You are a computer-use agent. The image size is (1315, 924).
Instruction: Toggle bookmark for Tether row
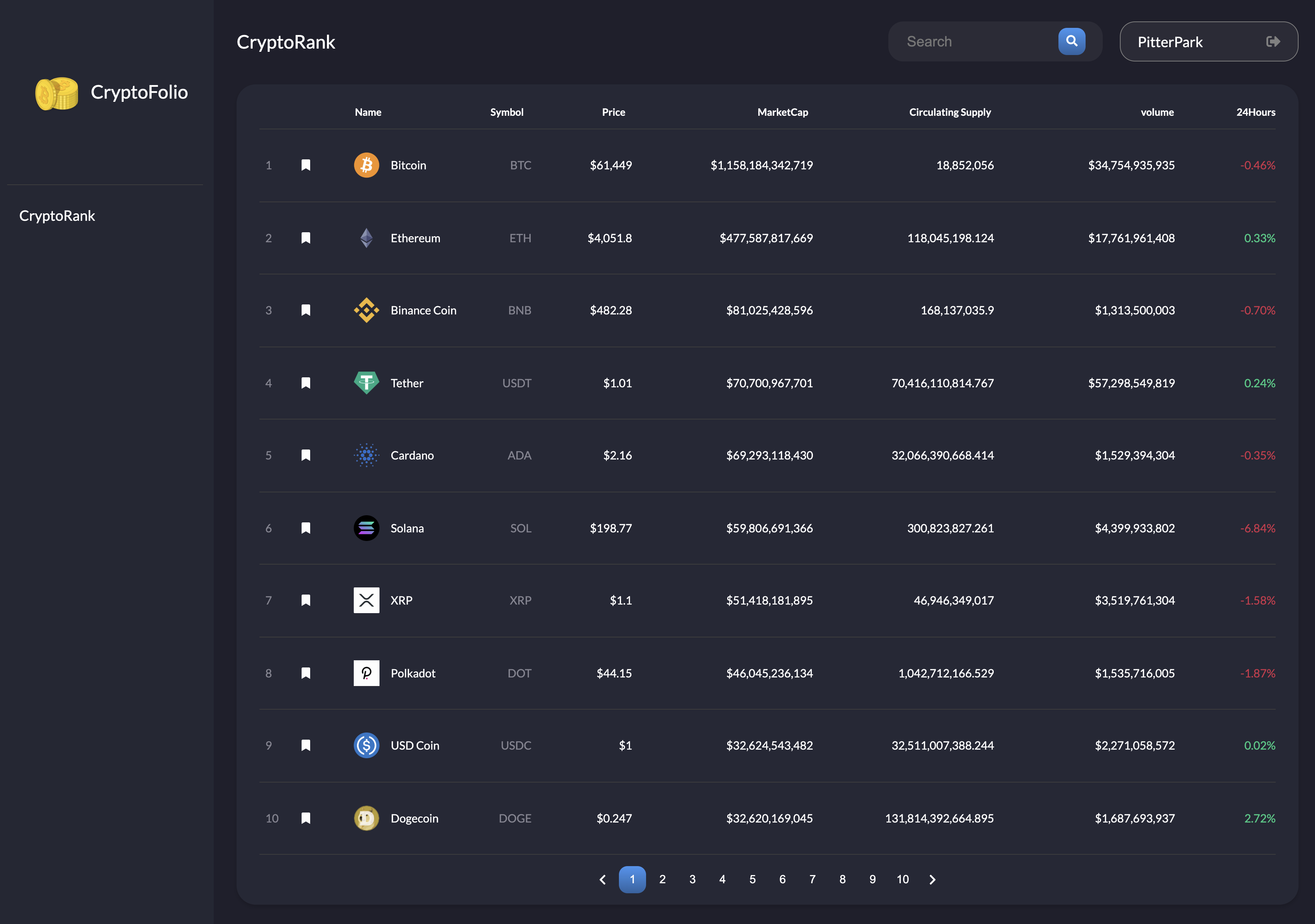(306, 383)
